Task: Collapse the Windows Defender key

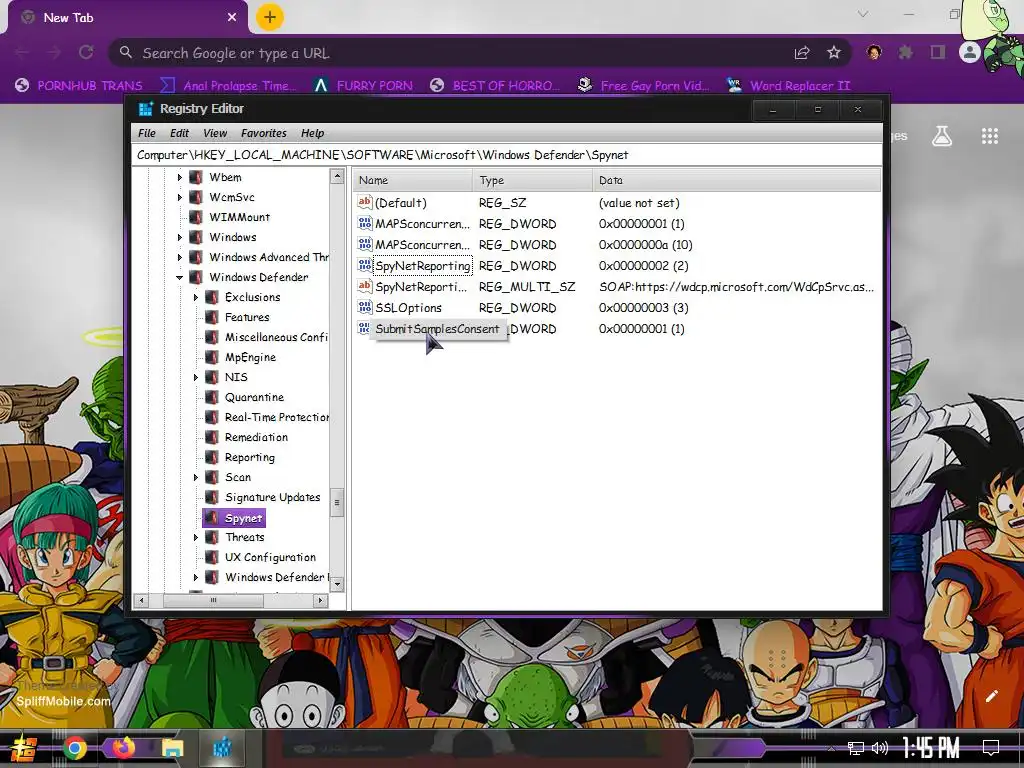Action: pyautogui.click(x=180, y=278)
